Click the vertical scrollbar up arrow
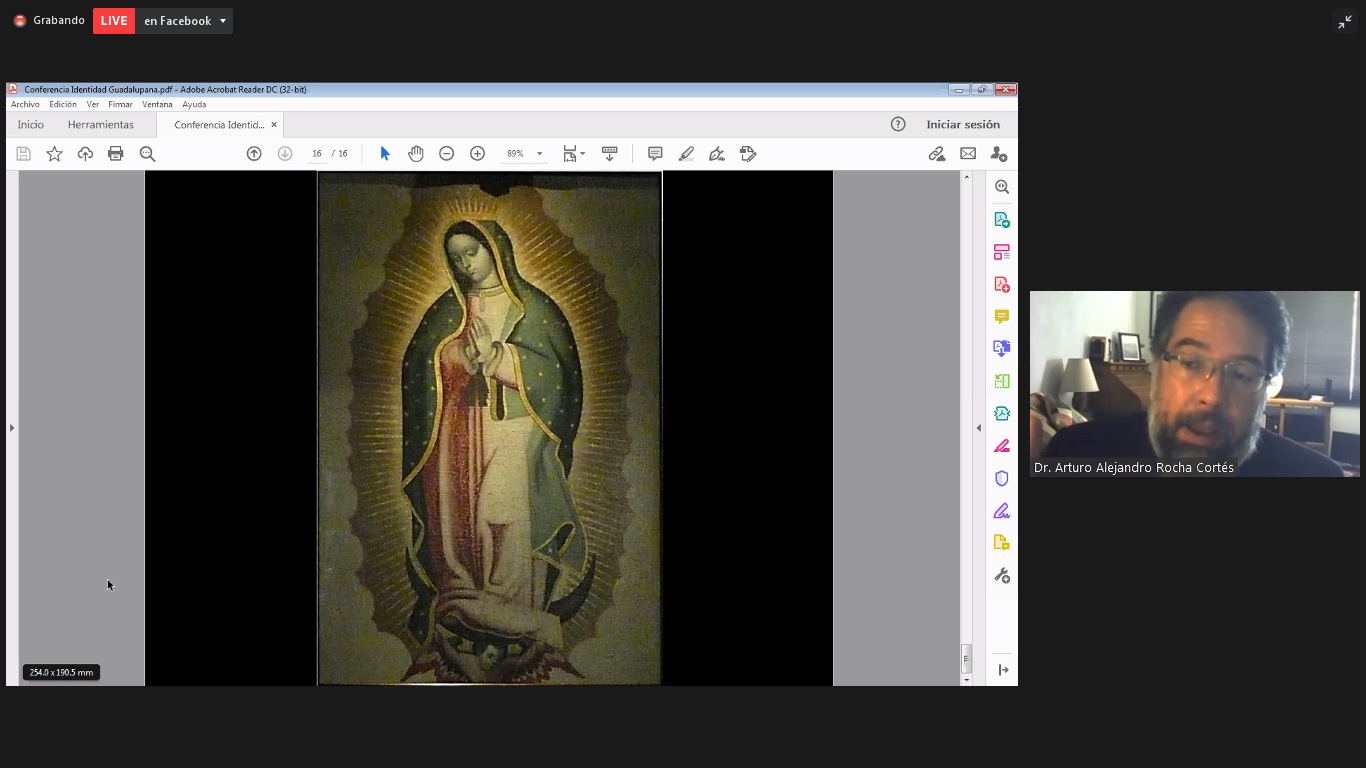Screen dimensions: 1366x768 [x=966, y=177]
